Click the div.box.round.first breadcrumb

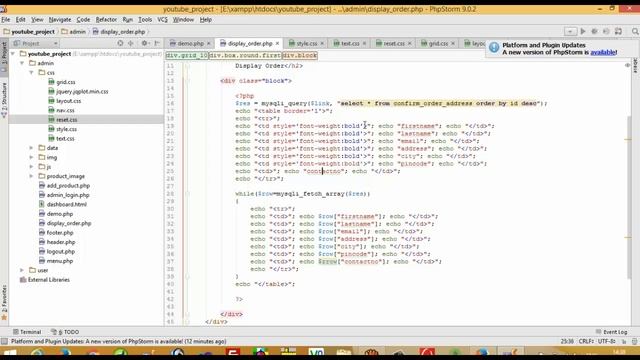[x=245, y=55]
